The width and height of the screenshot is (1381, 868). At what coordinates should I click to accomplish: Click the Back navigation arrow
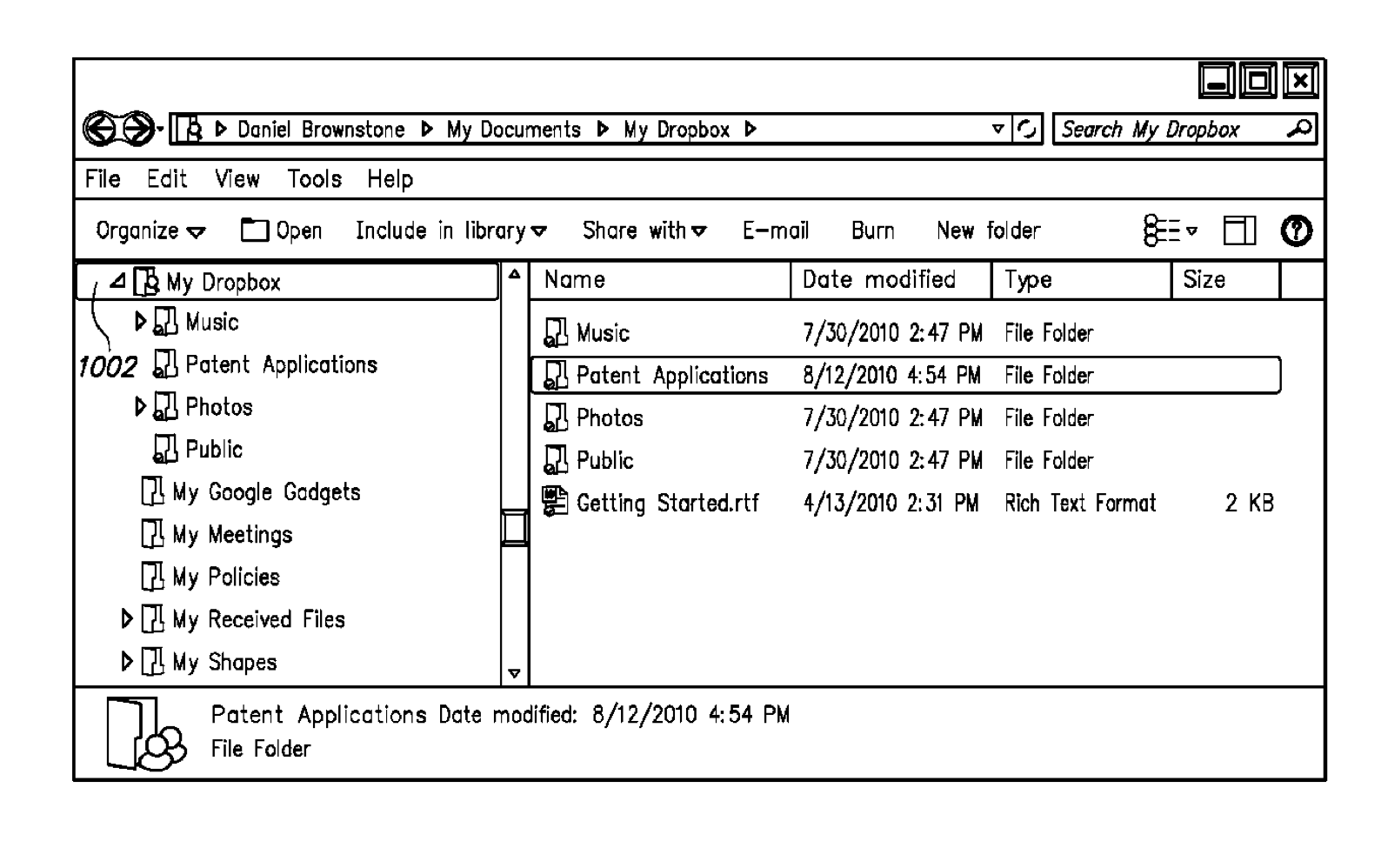click(x=100, y=130)
